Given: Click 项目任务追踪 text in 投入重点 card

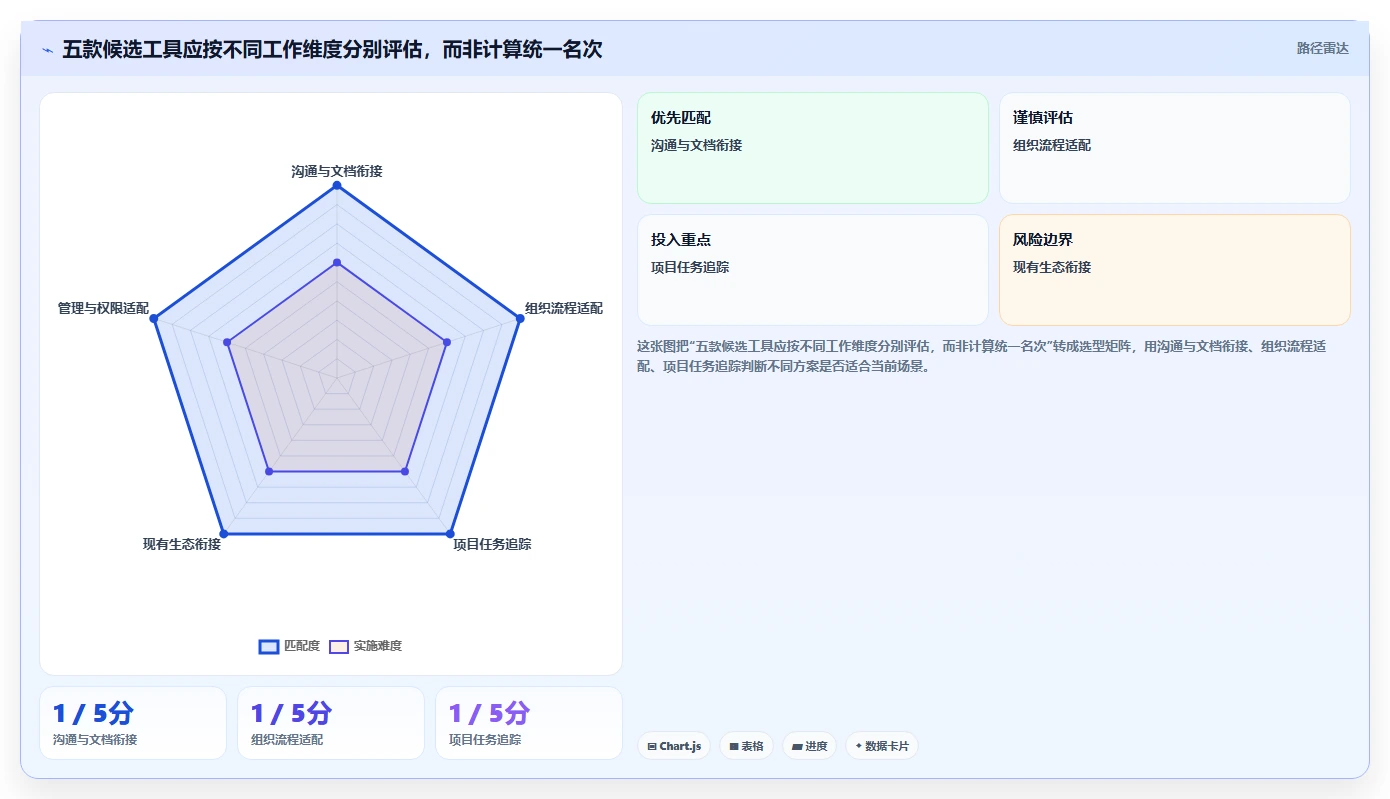Looking at the screenshot, I should point(690,267).
